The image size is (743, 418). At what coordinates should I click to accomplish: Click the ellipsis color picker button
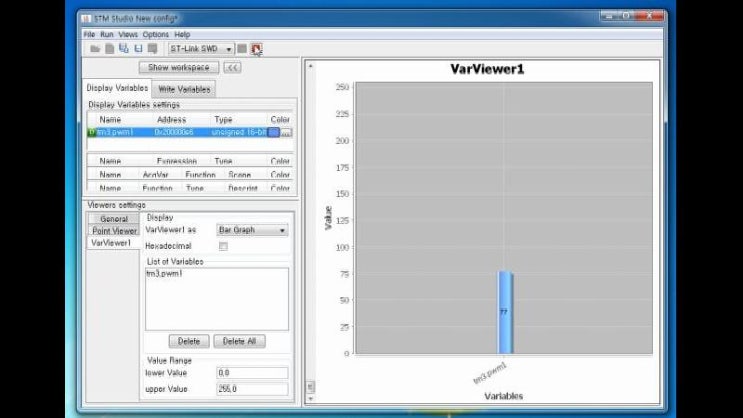click(286, 132)
